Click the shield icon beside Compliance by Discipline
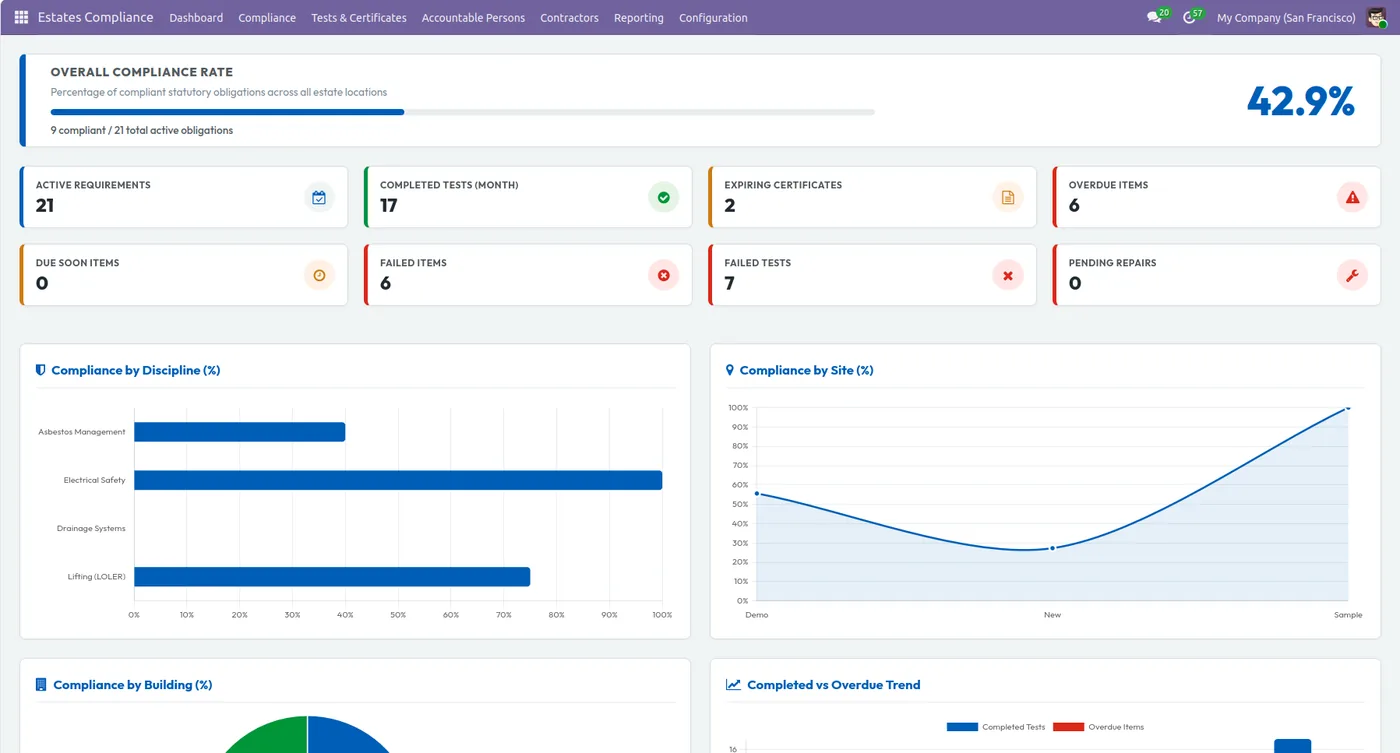The height and width of the screenshot is (753, 1400). tap(41, 370)
